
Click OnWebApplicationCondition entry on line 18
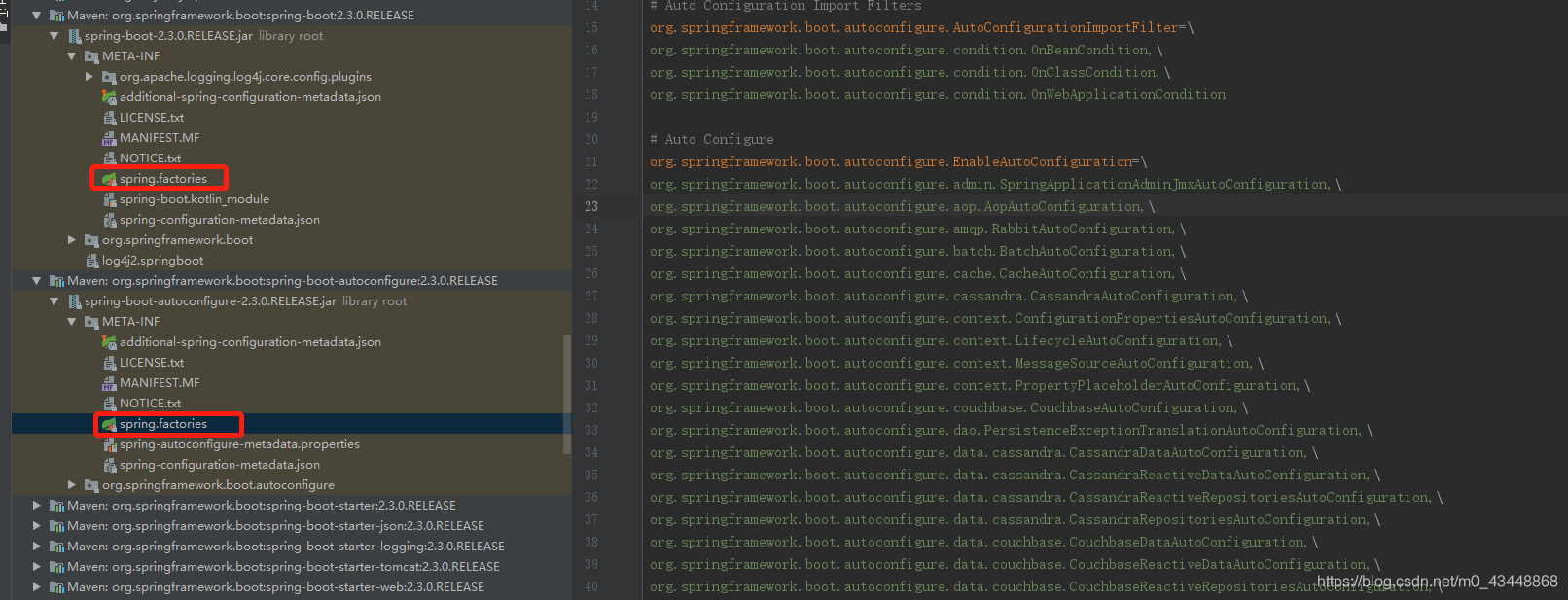(1128, 94)
